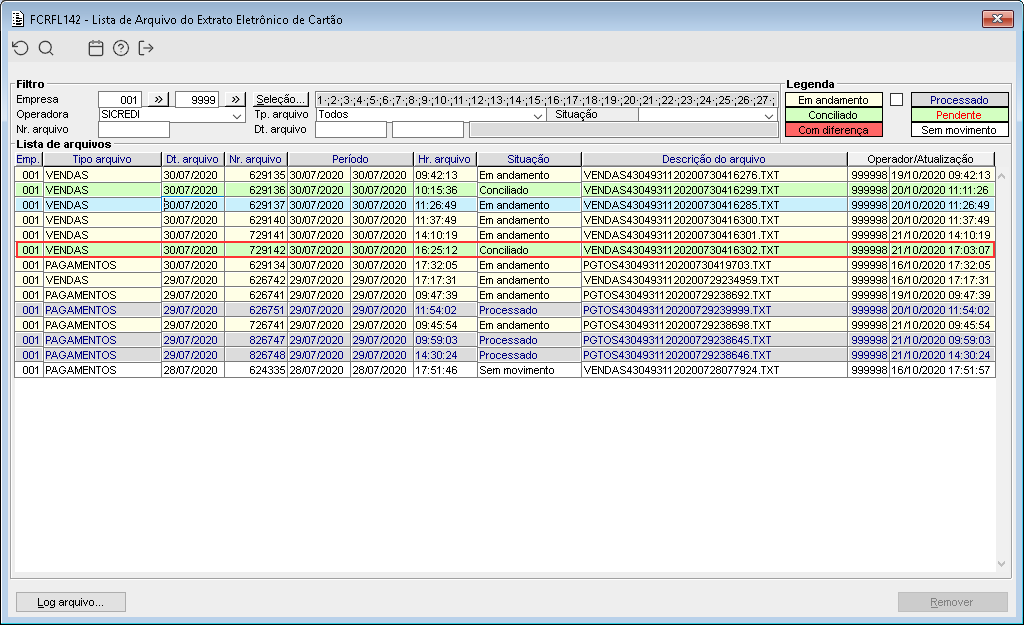Open the help question mark icon
This screenshot has width=1024, height=625.
pos(121,48)
